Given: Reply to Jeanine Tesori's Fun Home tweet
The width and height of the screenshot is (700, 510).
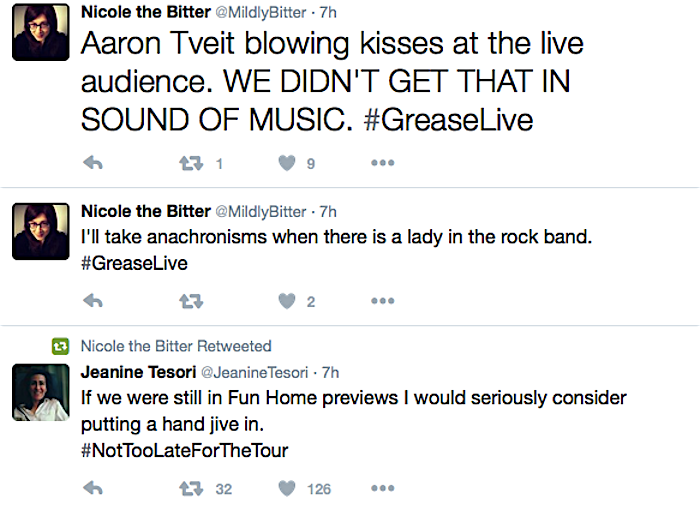Looking at the screenshot, I should (92, 488).
